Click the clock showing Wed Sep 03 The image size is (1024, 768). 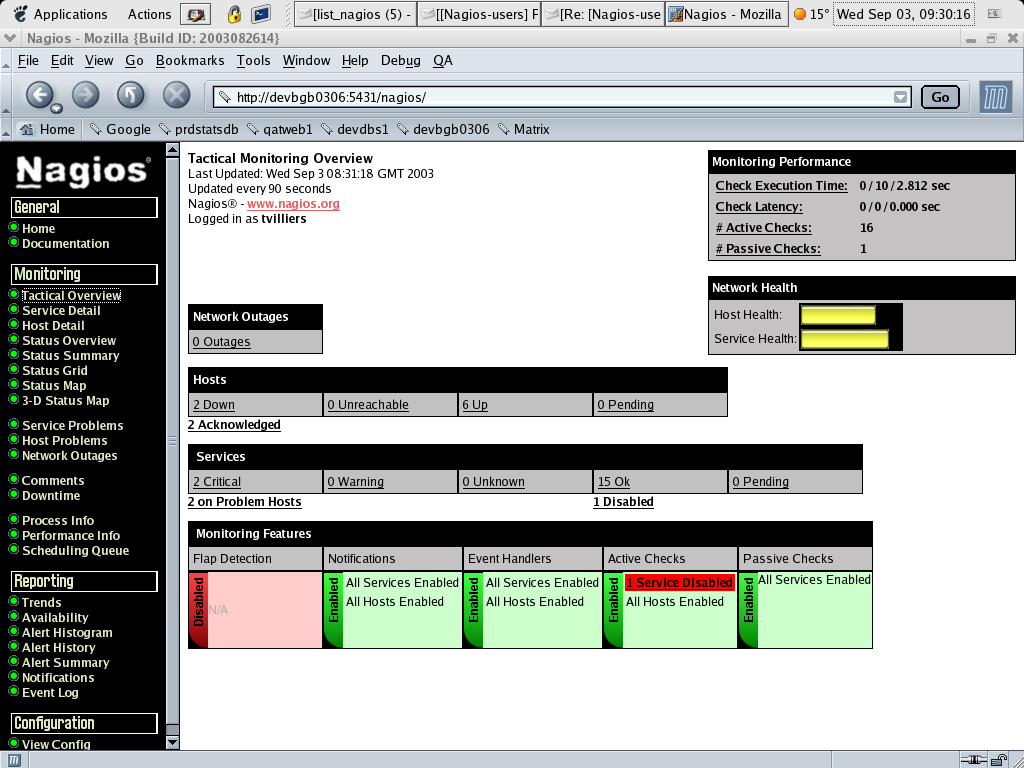pos(904,14)
